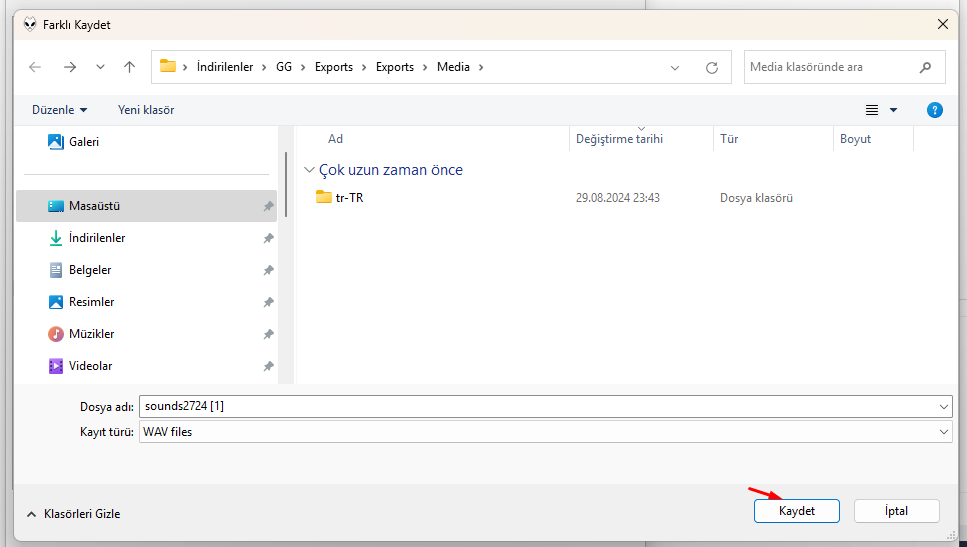Screen dimensions: 967x547
Task: Open address bar history dropdown
Action: click(x=675, y=68)
